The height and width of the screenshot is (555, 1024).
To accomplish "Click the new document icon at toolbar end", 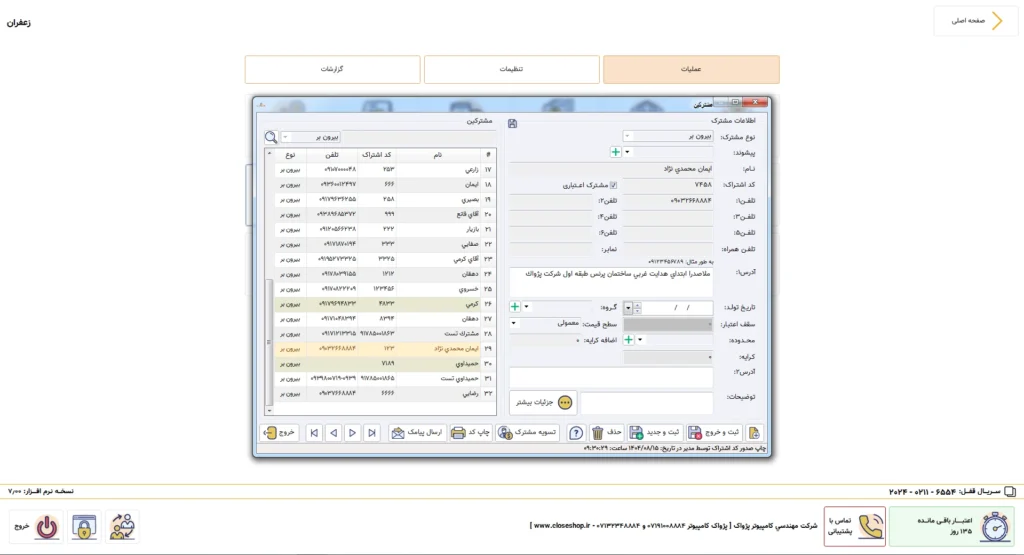I will 754,433.
